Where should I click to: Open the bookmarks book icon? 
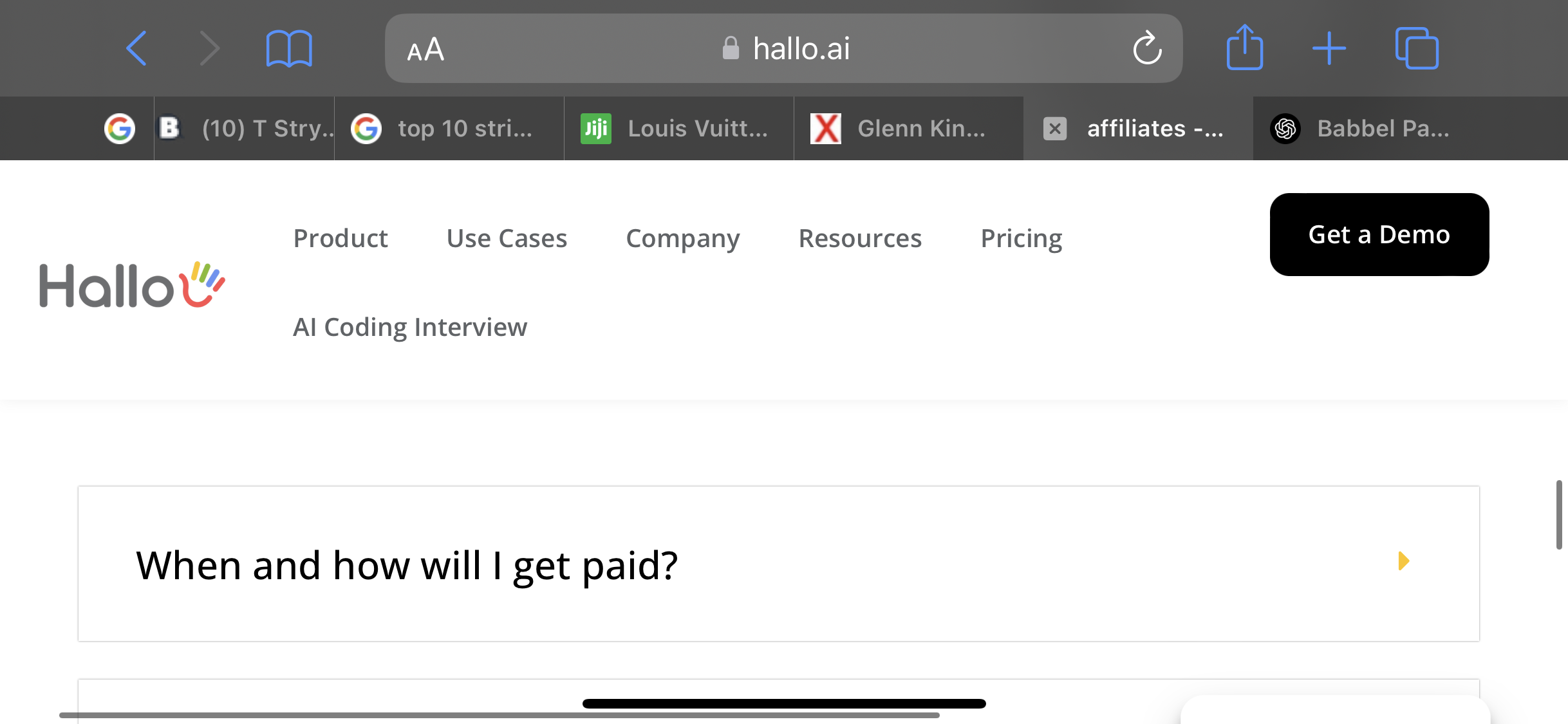pyautogui.click(x=289, y=48)
